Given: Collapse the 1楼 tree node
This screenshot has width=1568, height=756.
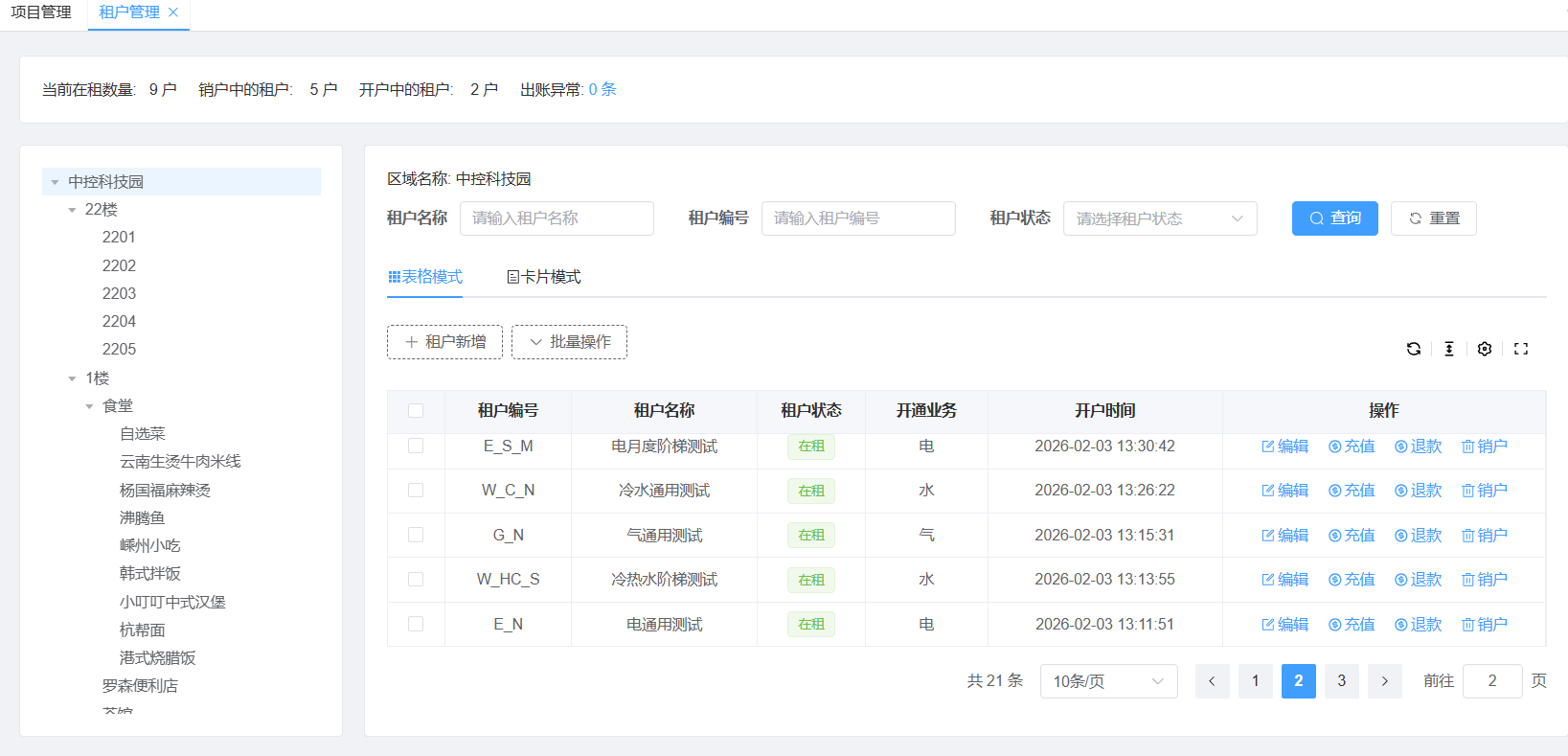Looking at the screenshot, I should pyautogui.click(x=72, y=378).
